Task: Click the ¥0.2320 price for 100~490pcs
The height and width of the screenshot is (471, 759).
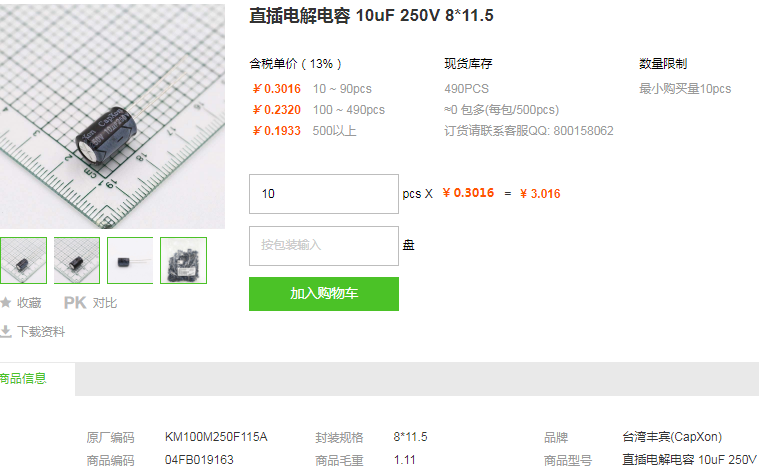Action: [x=276, y=110]
